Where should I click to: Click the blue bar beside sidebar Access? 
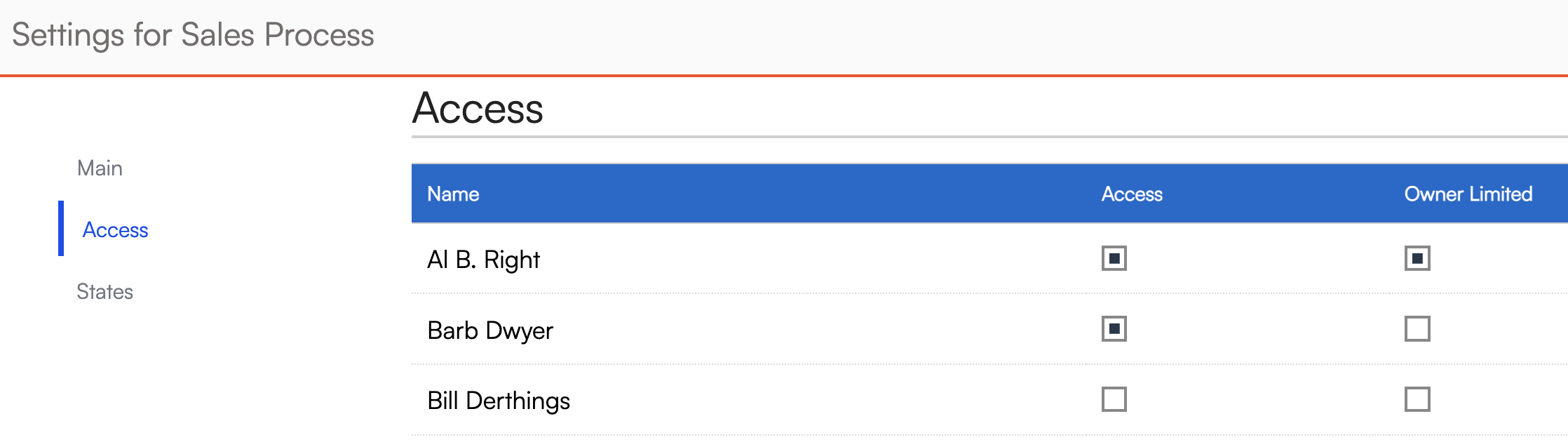61,229
